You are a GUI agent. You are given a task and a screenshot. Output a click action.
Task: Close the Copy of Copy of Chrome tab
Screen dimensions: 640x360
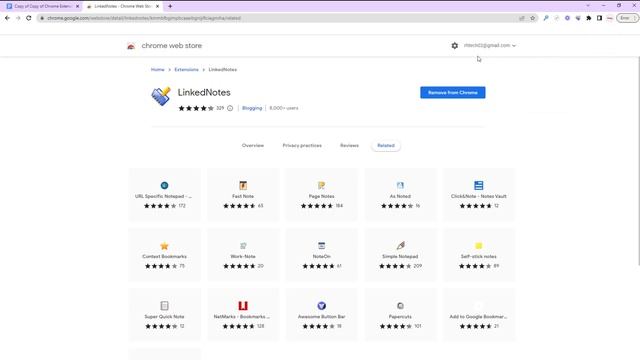pos(77,7)
